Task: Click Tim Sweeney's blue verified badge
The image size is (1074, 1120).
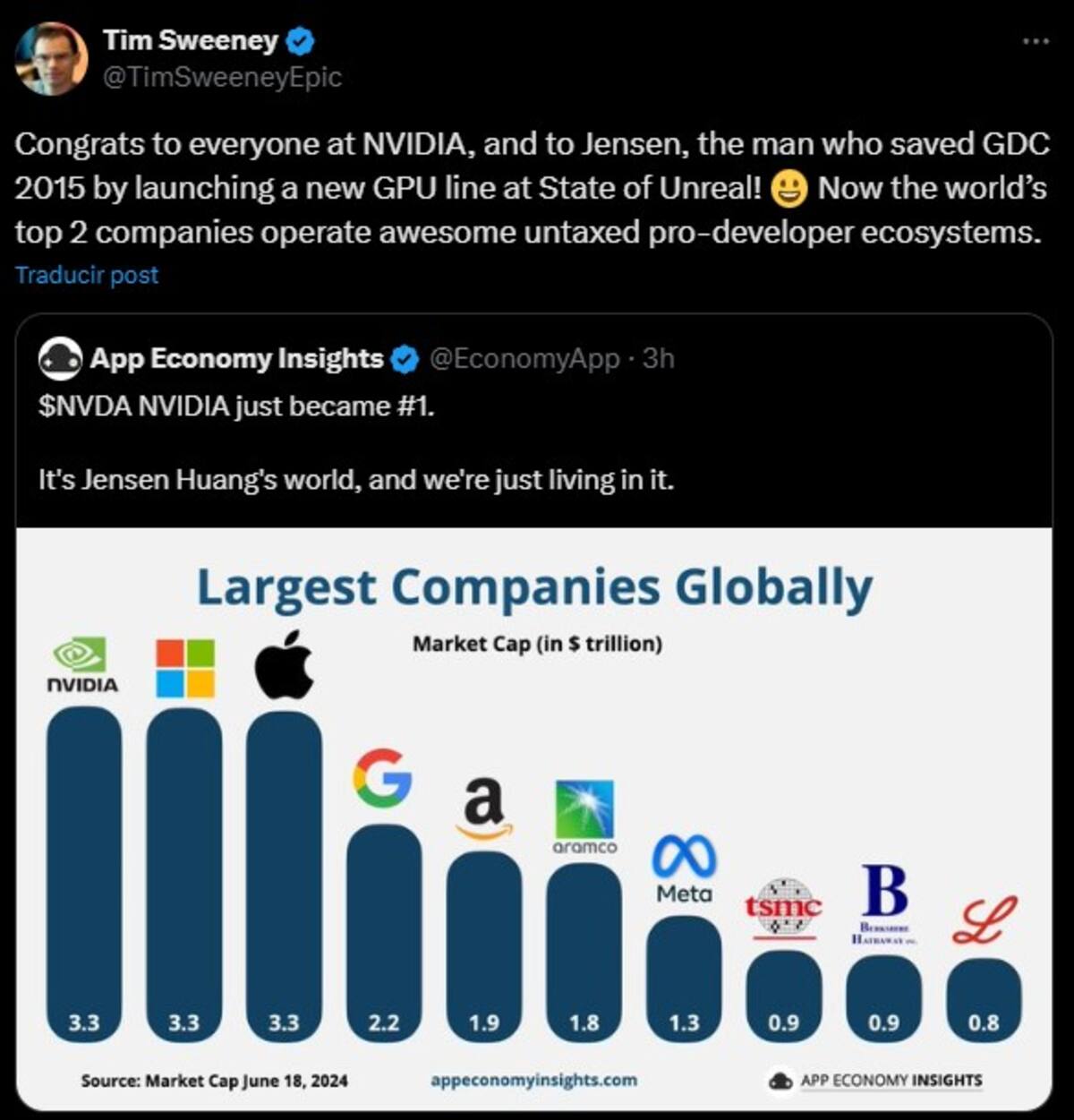Action: tap(300, 40)
